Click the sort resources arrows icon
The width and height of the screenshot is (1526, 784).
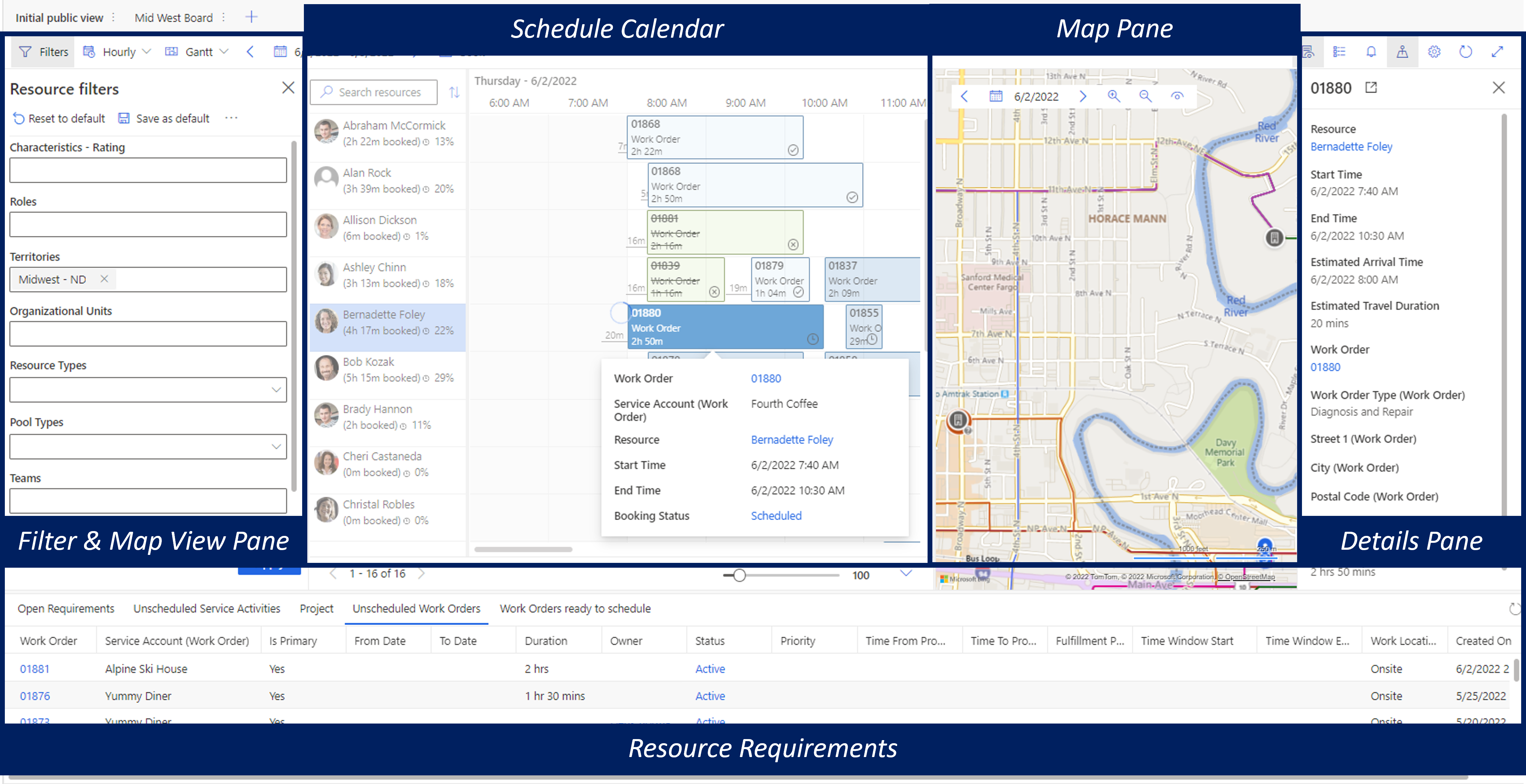454,92
